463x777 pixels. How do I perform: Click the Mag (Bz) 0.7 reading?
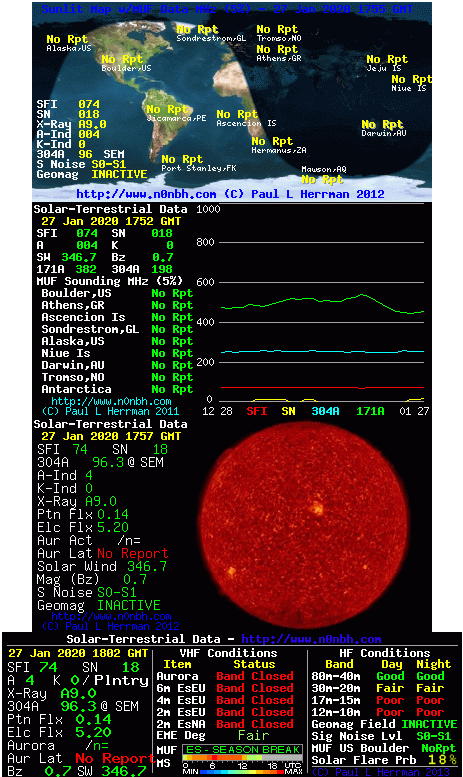point(92,579)
